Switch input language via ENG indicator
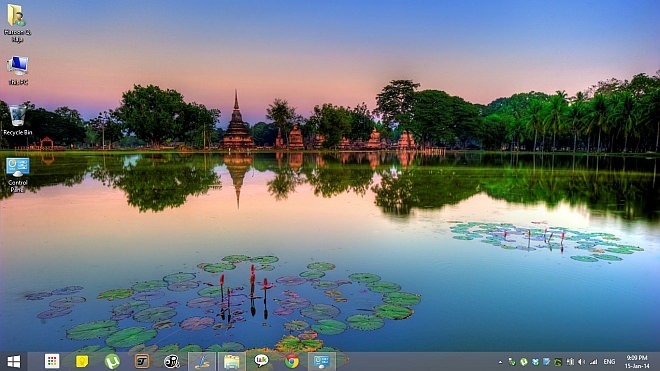This screenshot has height=371, width=660. [x=609, y=362]
